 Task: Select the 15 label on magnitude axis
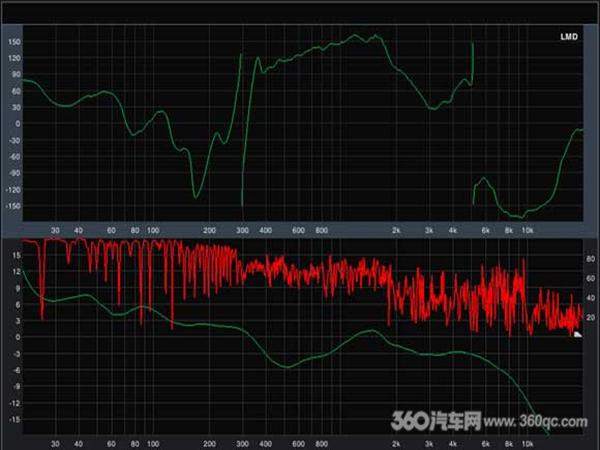click(x=16, y=256)
